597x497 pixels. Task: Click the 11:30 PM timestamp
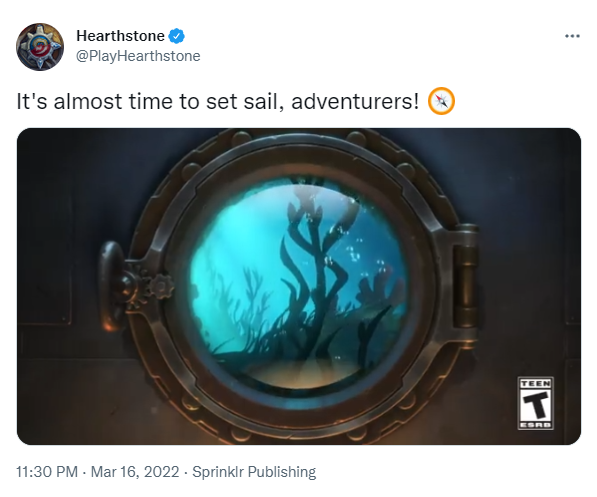[47, 472]
